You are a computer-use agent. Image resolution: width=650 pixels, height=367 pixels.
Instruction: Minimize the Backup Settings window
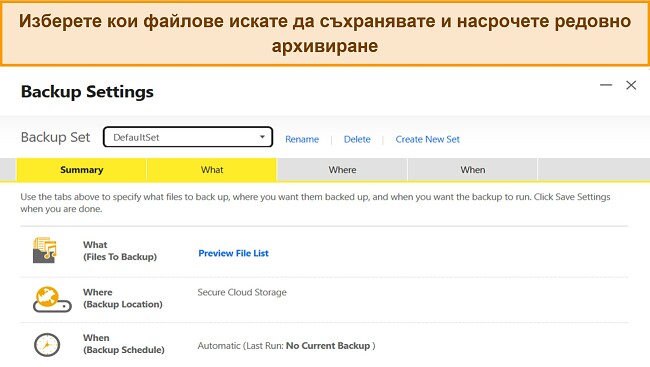606,85
